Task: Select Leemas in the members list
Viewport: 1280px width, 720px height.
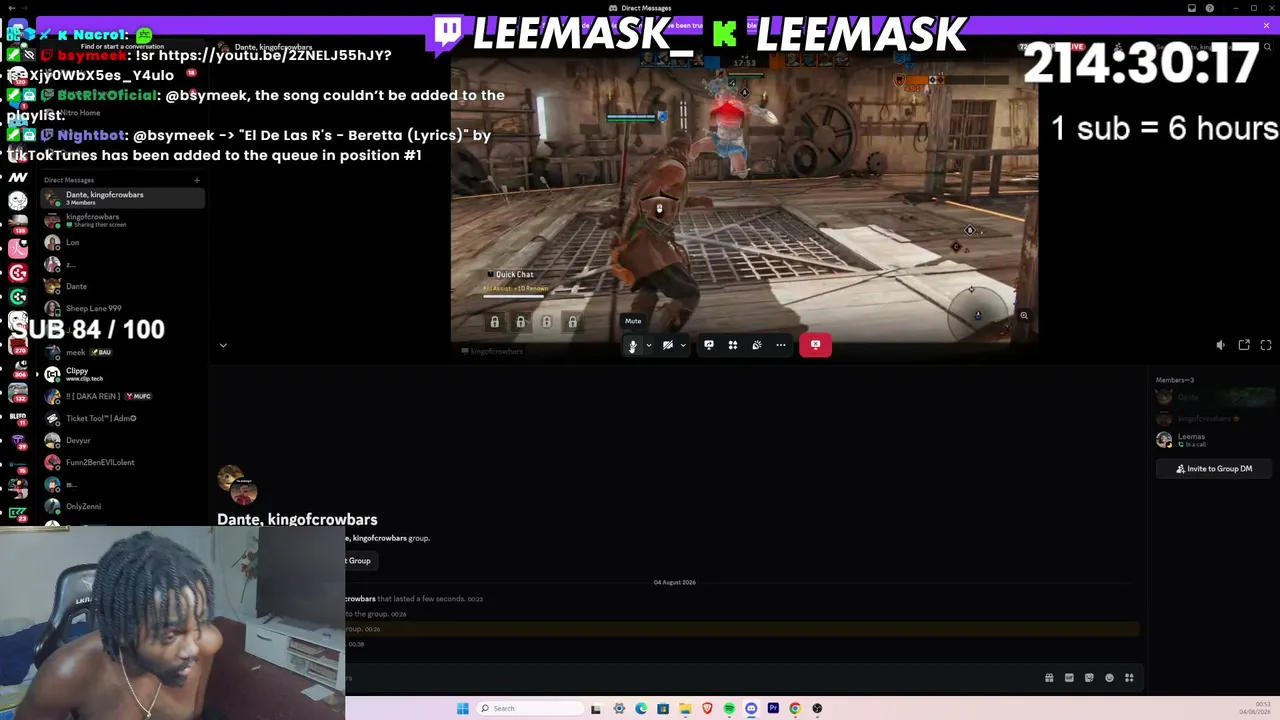Action: pos(1214,439)
